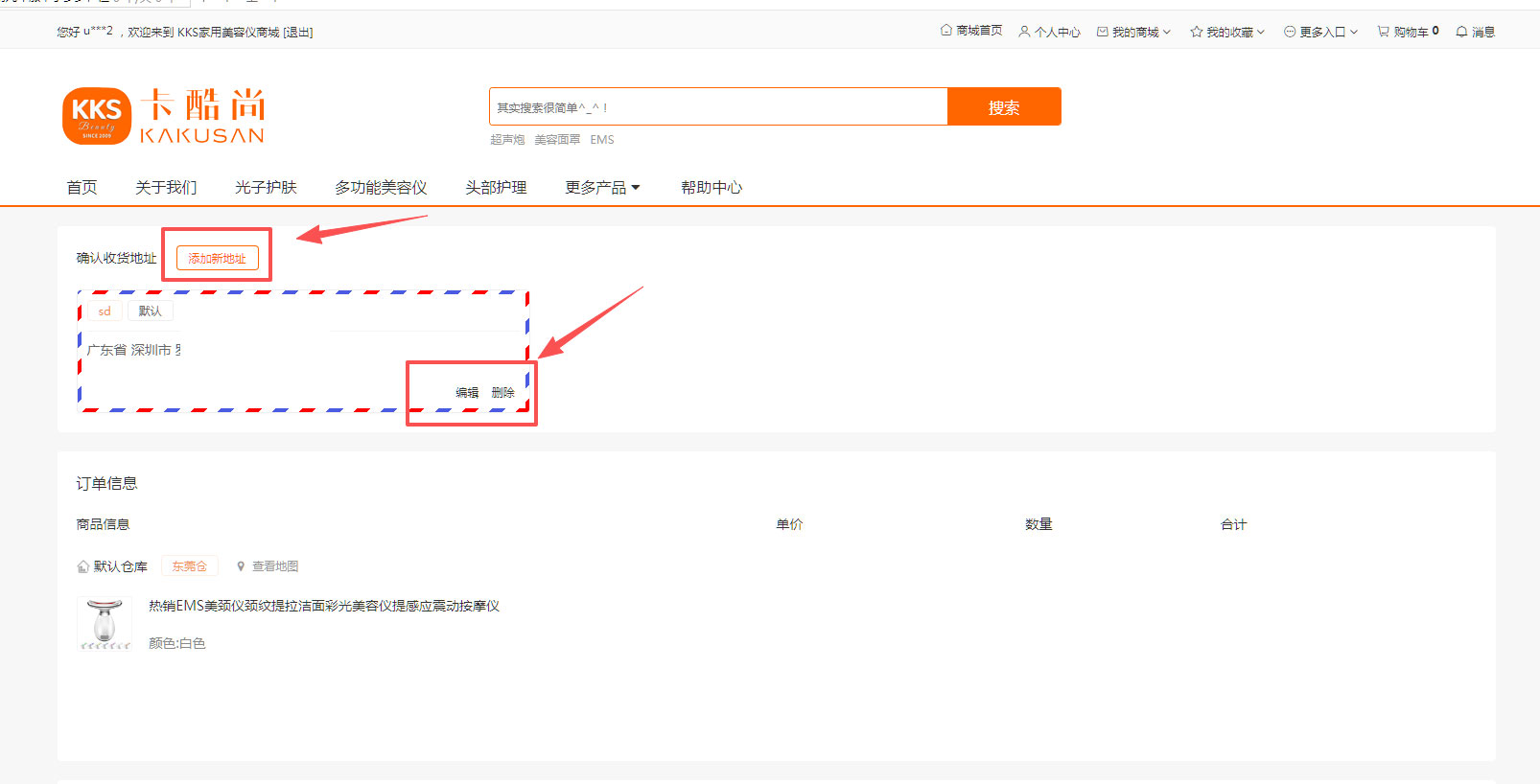The image size is (1540, 784).
Task: Click the 添加新地址 button
Action: click(218, 258)
